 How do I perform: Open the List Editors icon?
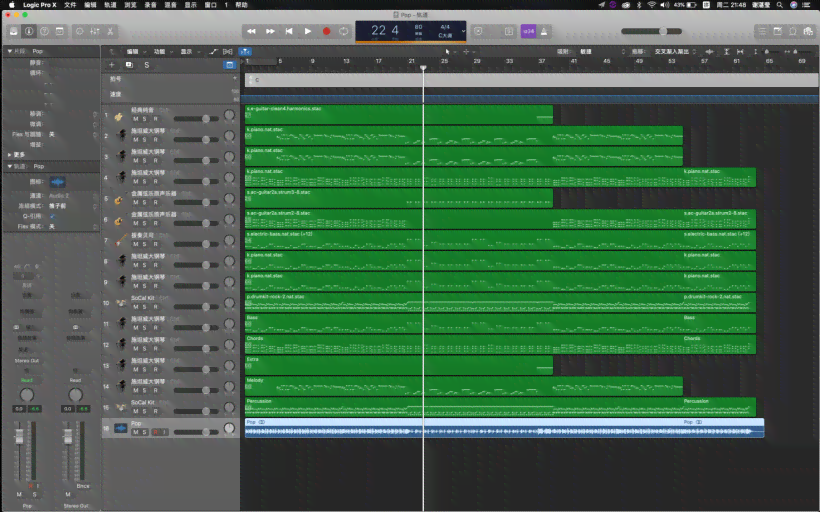(762, 31)
